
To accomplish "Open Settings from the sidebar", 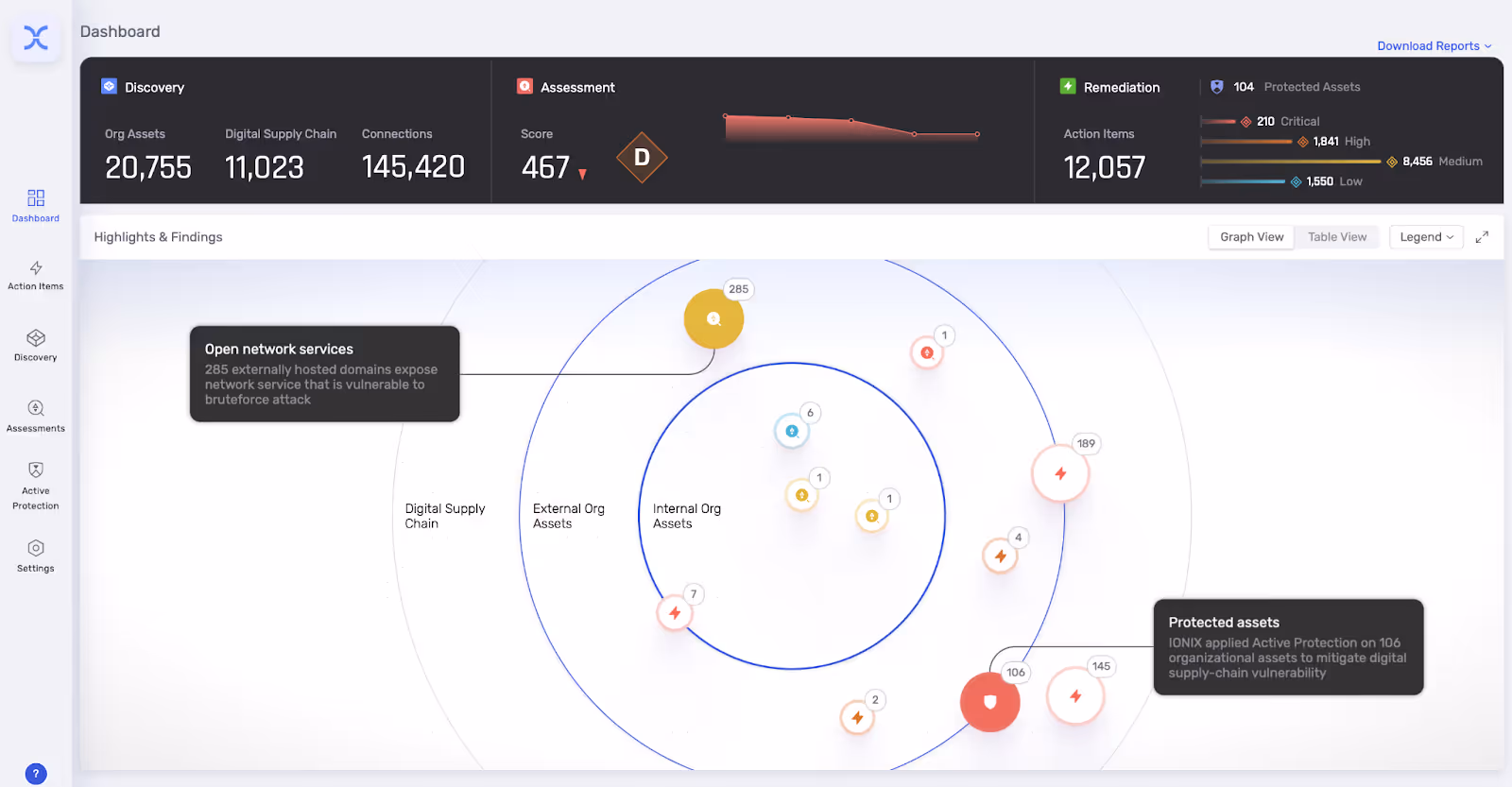I will point(36,556).
